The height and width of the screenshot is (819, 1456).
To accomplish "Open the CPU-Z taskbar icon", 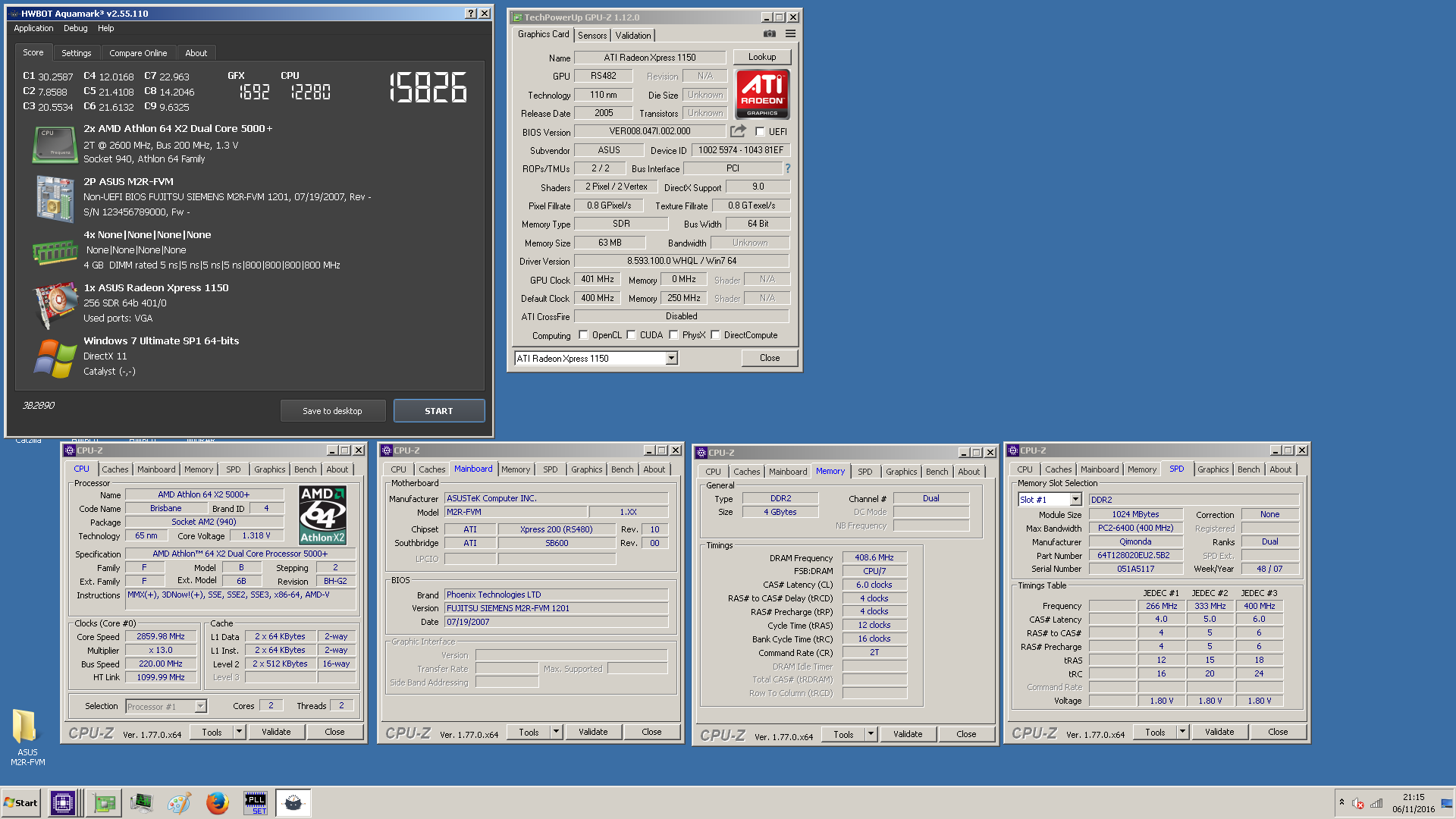I will [x=62, y=802].
